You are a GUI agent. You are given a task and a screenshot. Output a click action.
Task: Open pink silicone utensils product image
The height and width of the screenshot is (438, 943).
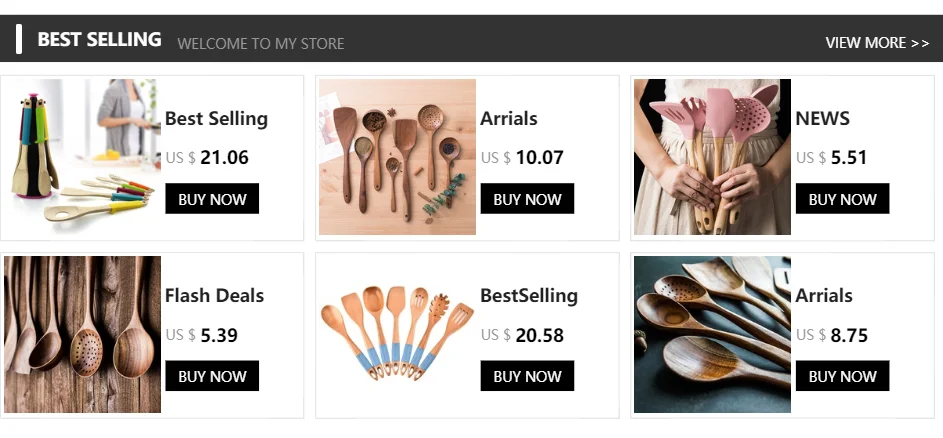coord(713,157)
